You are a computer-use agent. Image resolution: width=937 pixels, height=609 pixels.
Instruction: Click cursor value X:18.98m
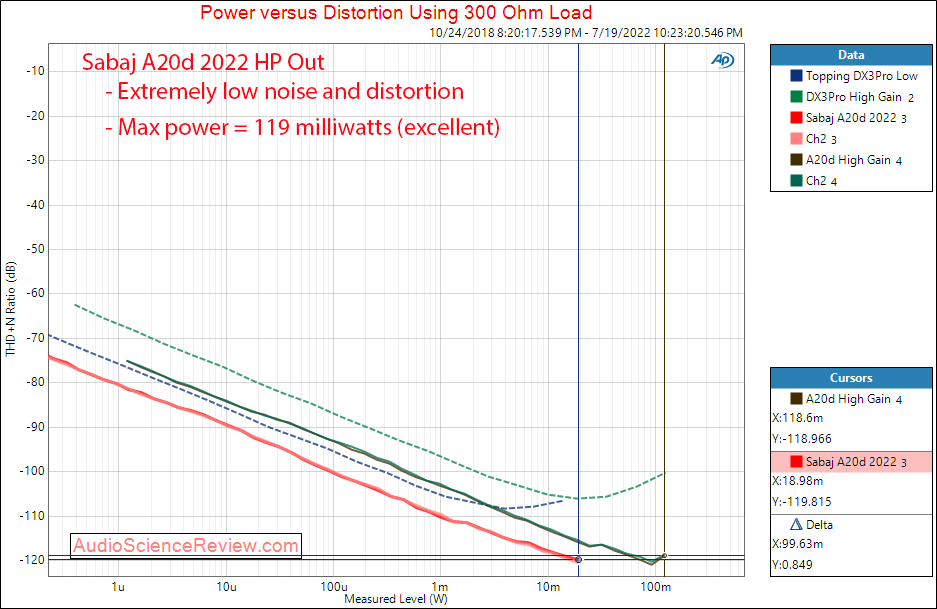point(797,481)
